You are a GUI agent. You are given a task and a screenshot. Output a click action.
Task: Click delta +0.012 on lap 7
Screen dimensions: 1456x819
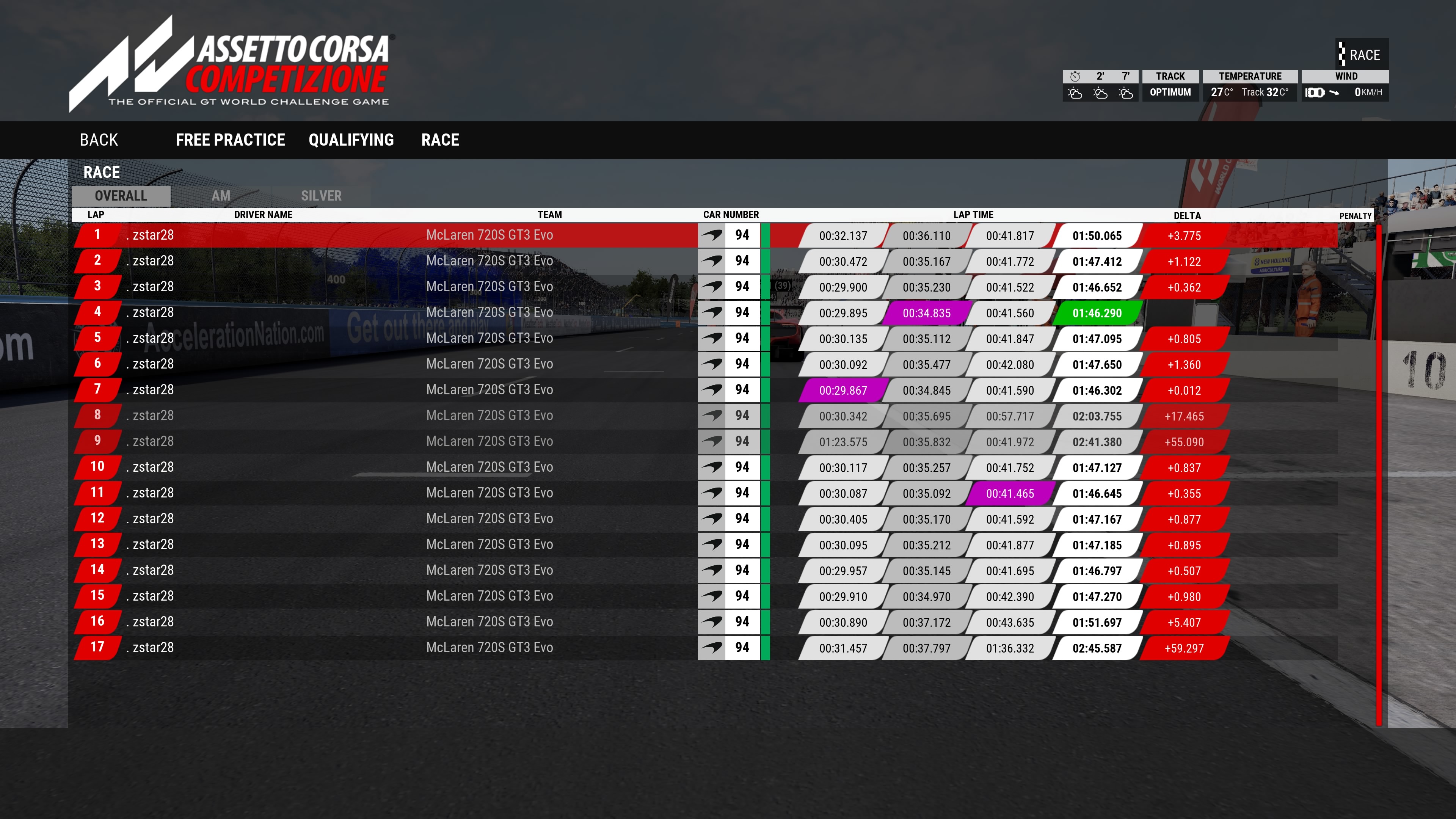tap(1184, 391)
